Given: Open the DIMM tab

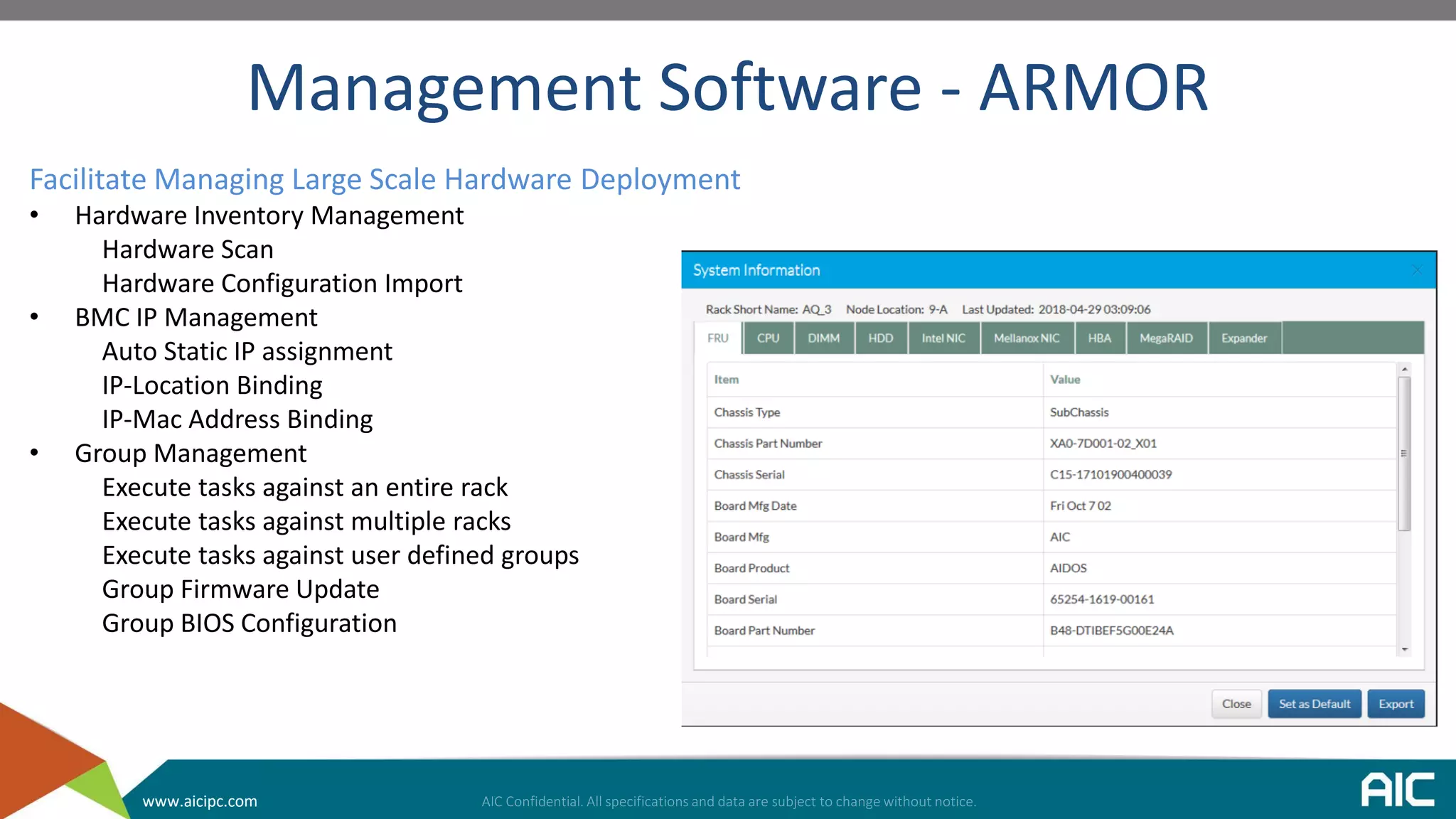Looking at the screenshot, I should tap(823, 338).
